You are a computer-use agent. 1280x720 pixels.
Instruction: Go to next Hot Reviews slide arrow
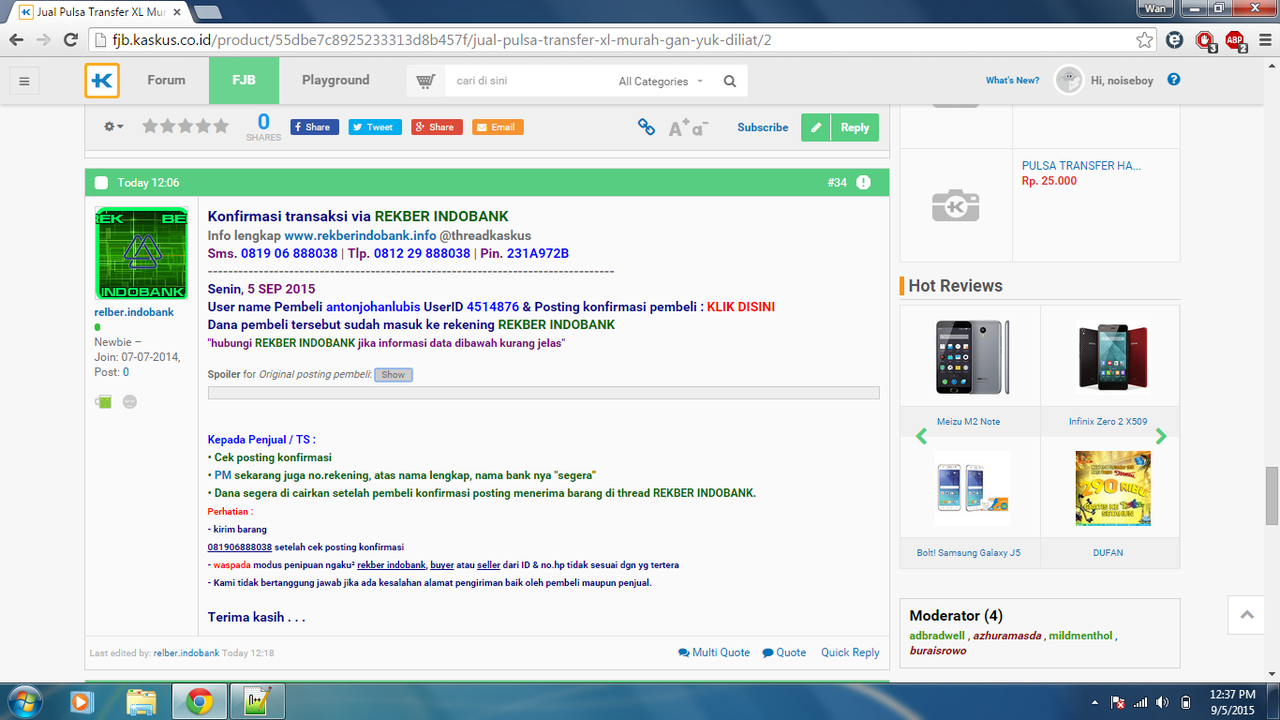pos(1161,436)
